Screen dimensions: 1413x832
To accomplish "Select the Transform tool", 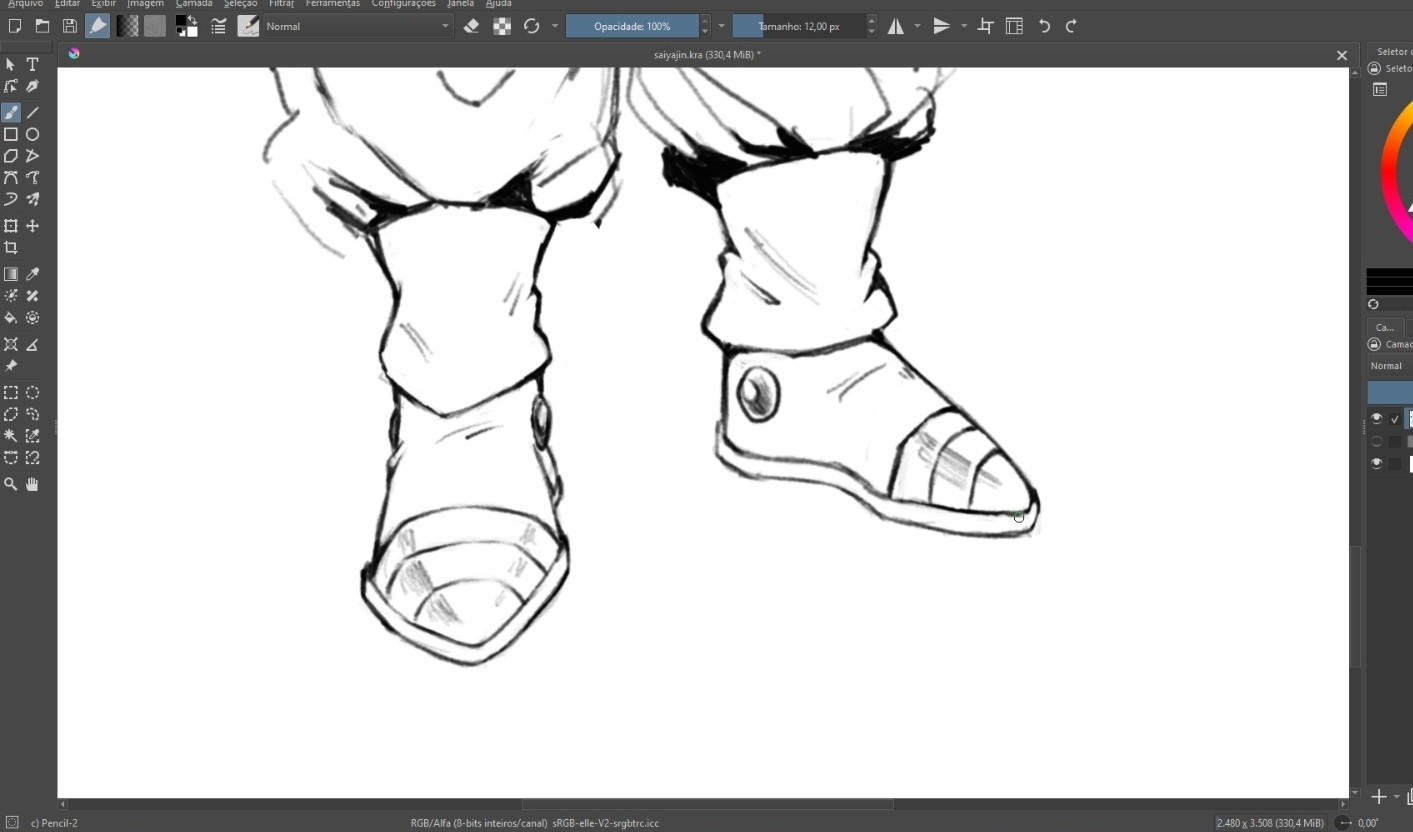I will pyautogui.click(x=11, y=226).
